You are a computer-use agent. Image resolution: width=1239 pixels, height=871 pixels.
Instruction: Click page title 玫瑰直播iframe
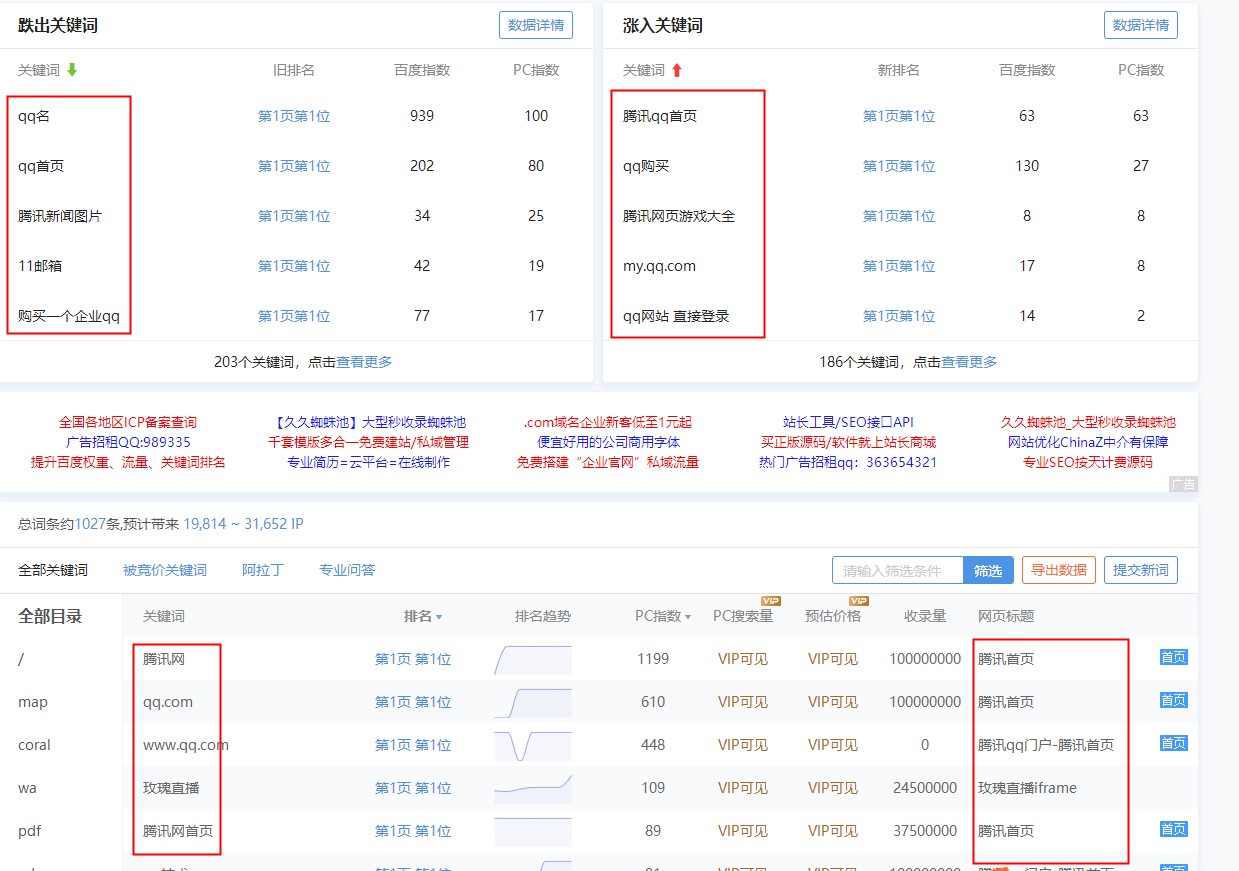pos(1027,788)
